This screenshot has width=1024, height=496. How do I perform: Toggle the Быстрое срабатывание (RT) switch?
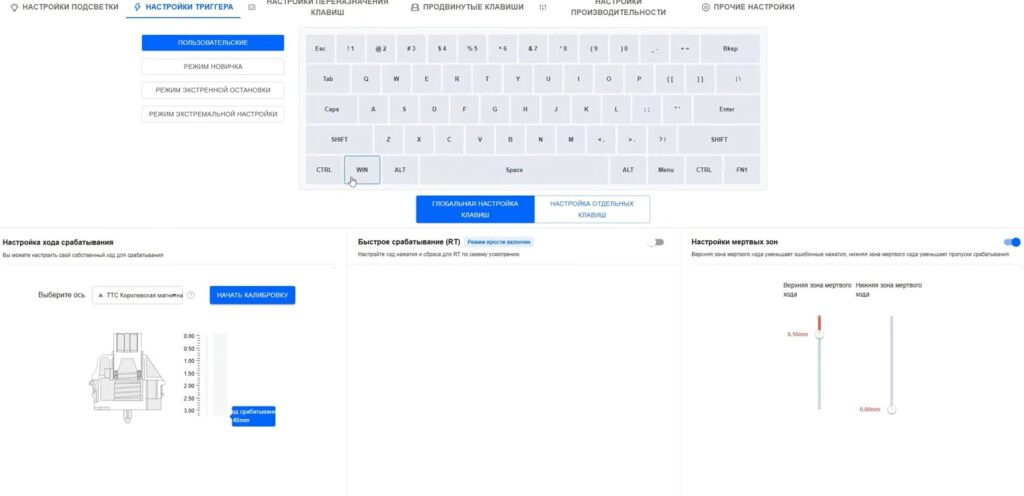pyautogui.click(x=655, y=242)
